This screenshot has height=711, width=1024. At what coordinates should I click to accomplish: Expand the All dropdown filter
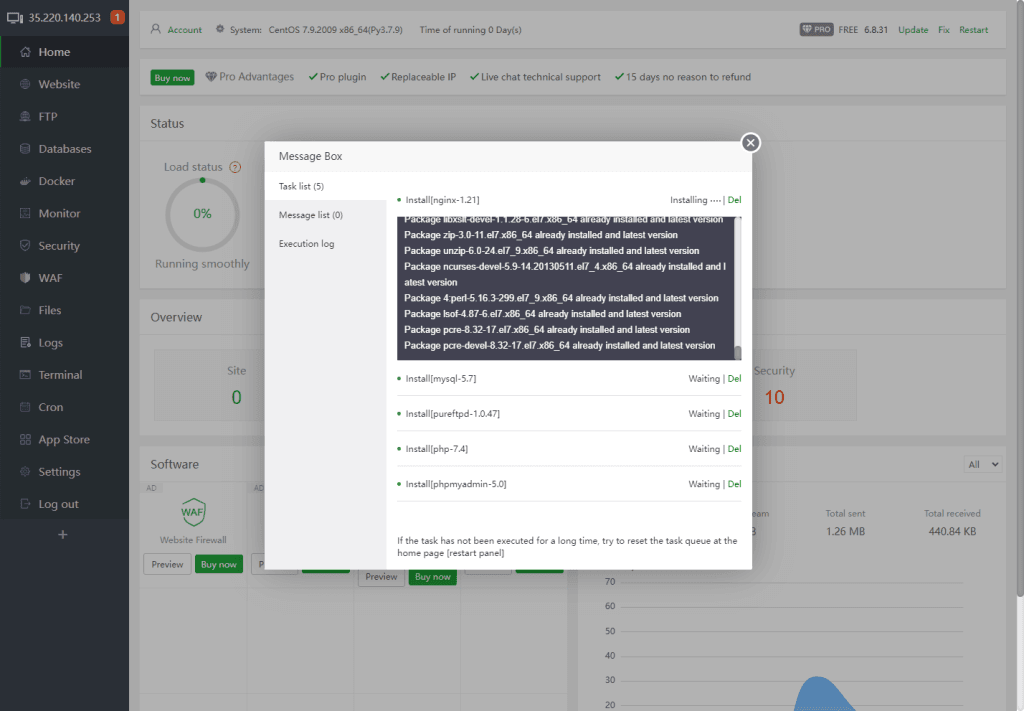pyautogui.click(x=982, y=464)
